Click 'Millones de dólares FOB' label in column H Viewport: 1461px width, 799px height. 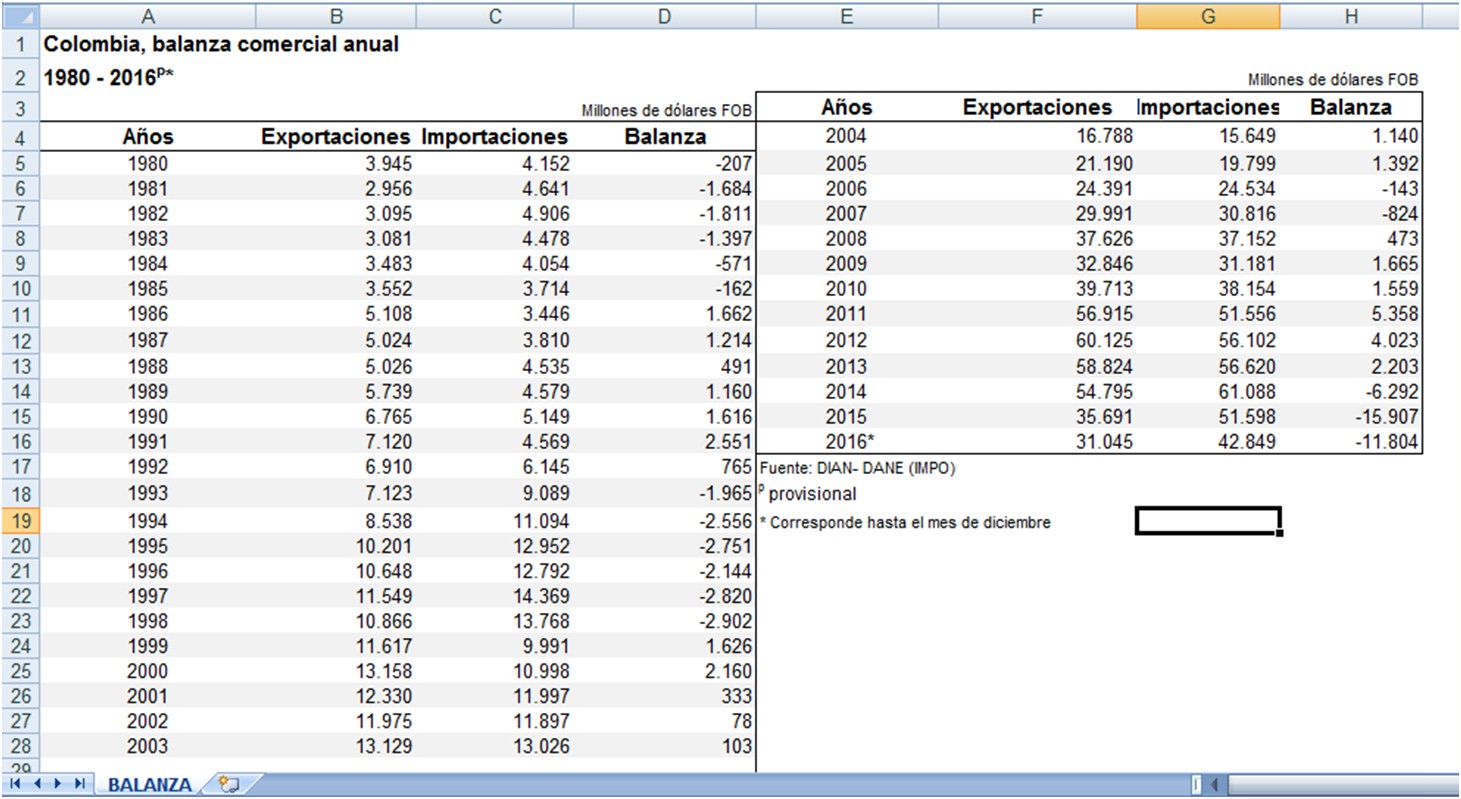pos(1333,80)
